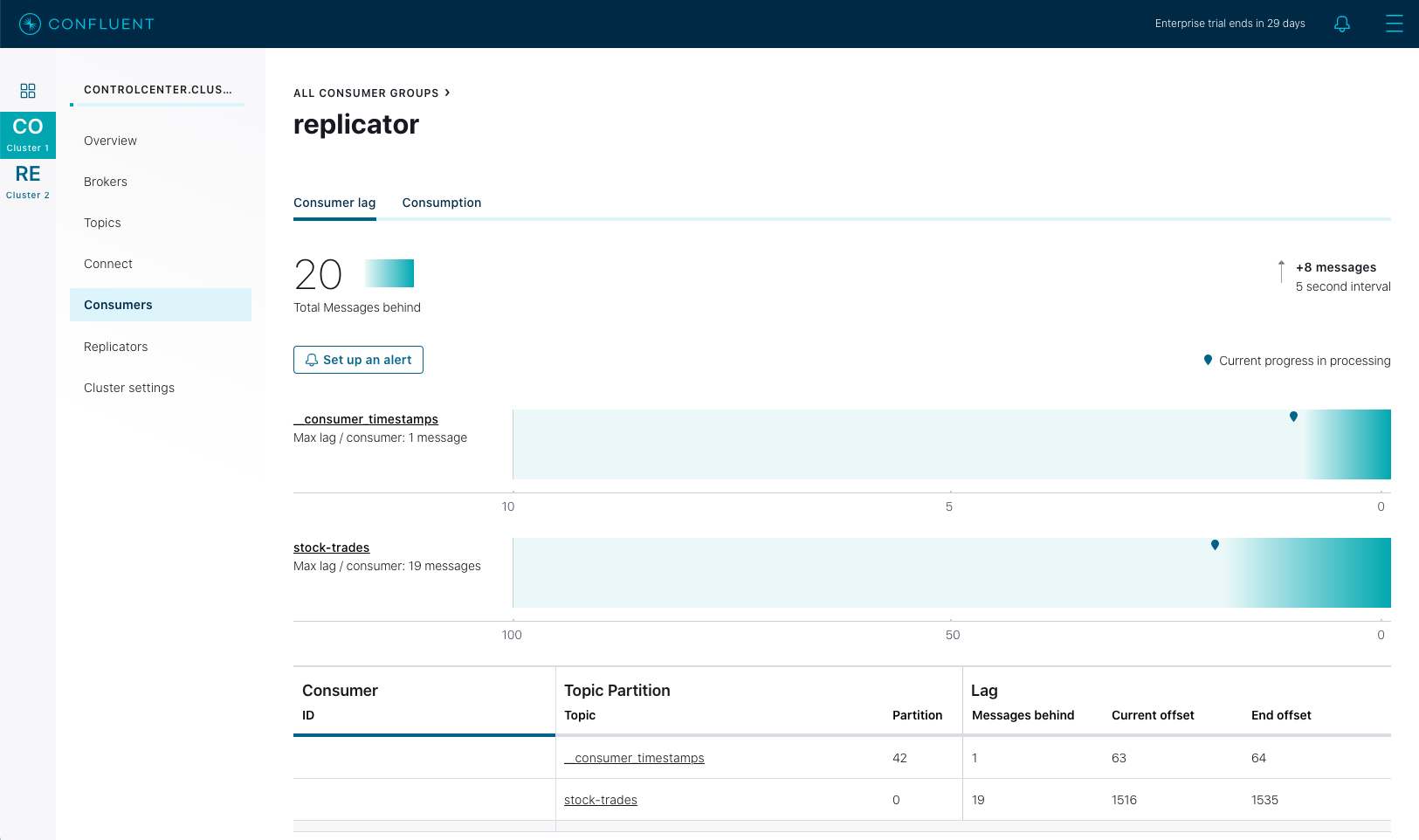
Task: Click the total lag gradient swatch
Action: (389, 273)
